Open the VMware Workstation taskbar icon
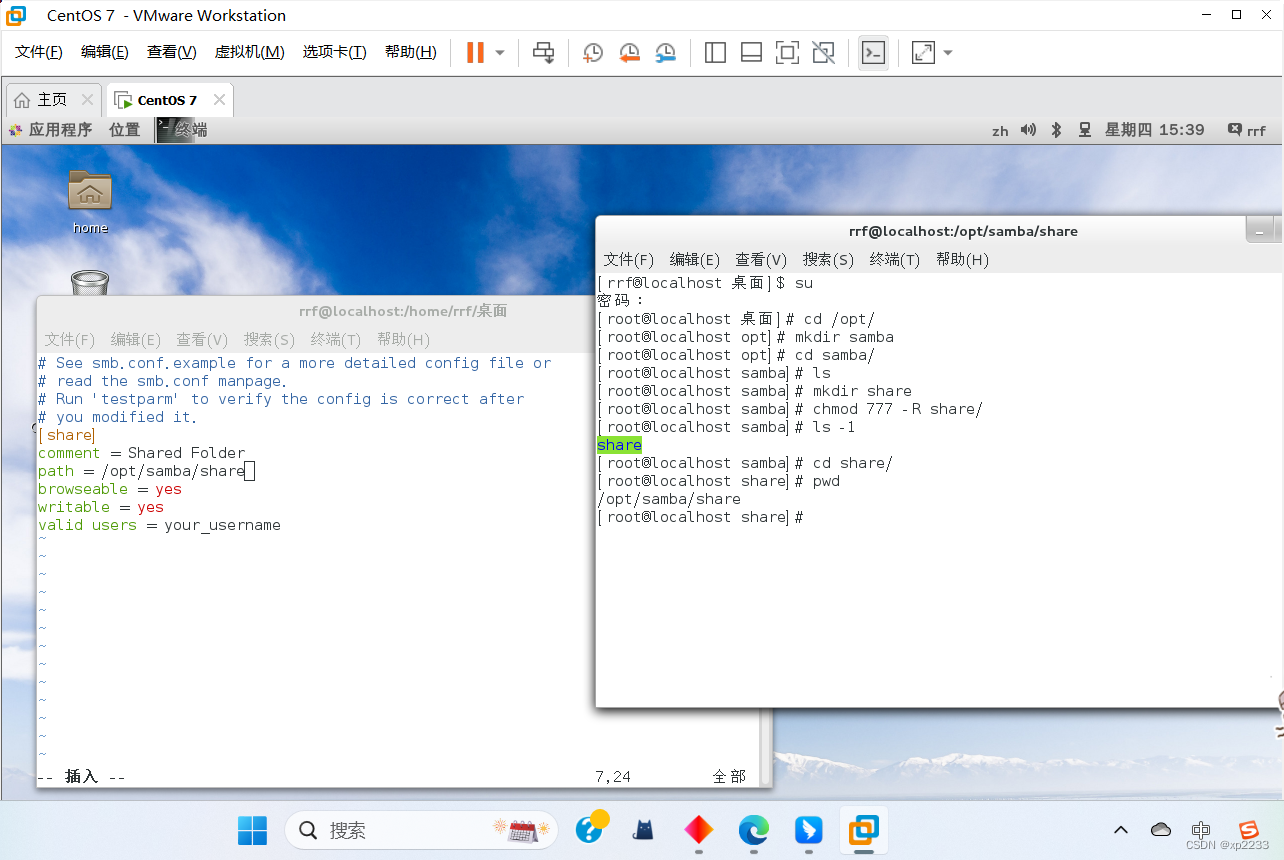1284x860 pixels. click(863, 830)
